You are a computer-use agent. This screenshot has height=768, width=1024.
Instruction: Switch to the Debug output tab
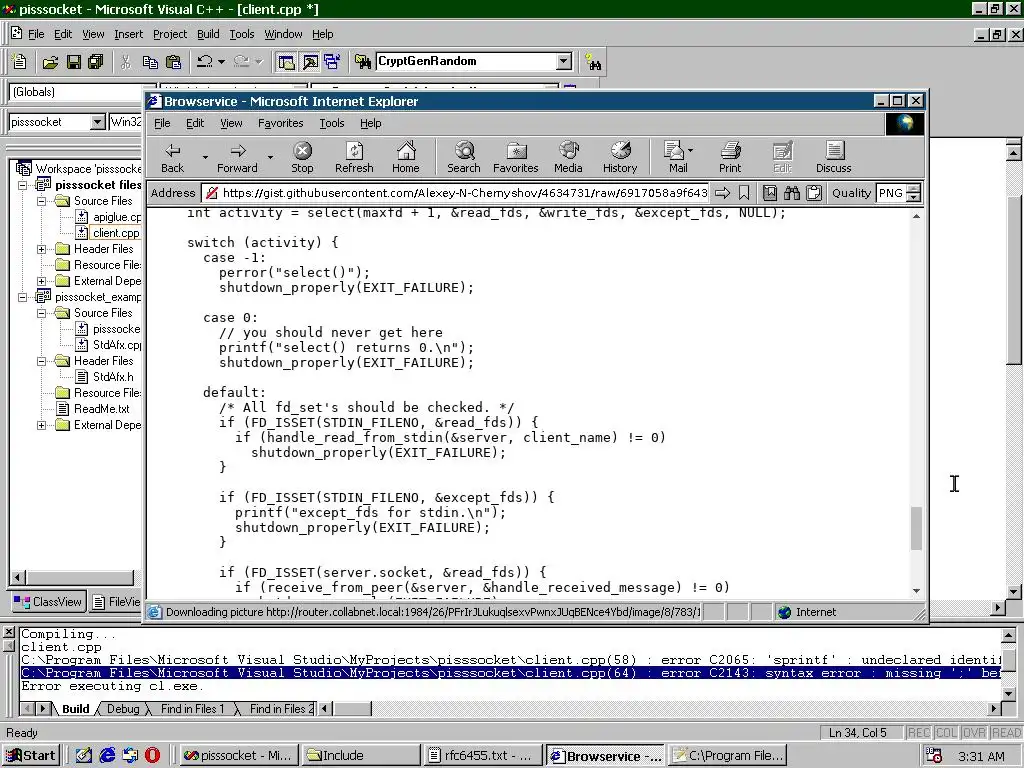click(x=123, y=709)
